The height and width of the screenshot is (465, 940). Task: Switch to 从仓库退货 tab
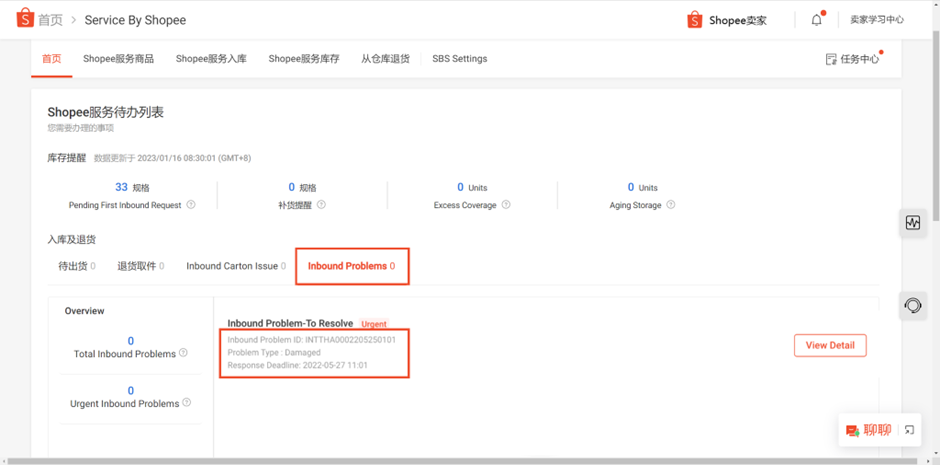[385, 59]
